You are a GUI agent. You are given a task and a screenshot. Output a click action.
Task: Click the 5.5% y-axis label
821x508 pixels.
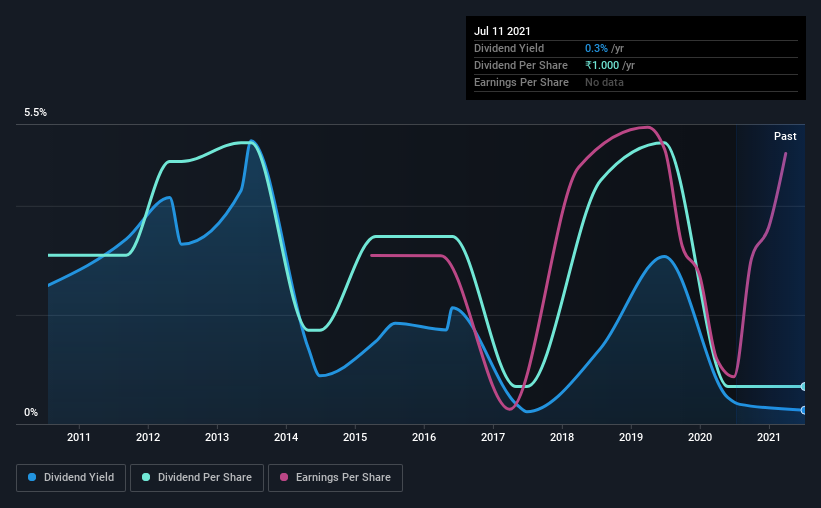pos(35,113)
